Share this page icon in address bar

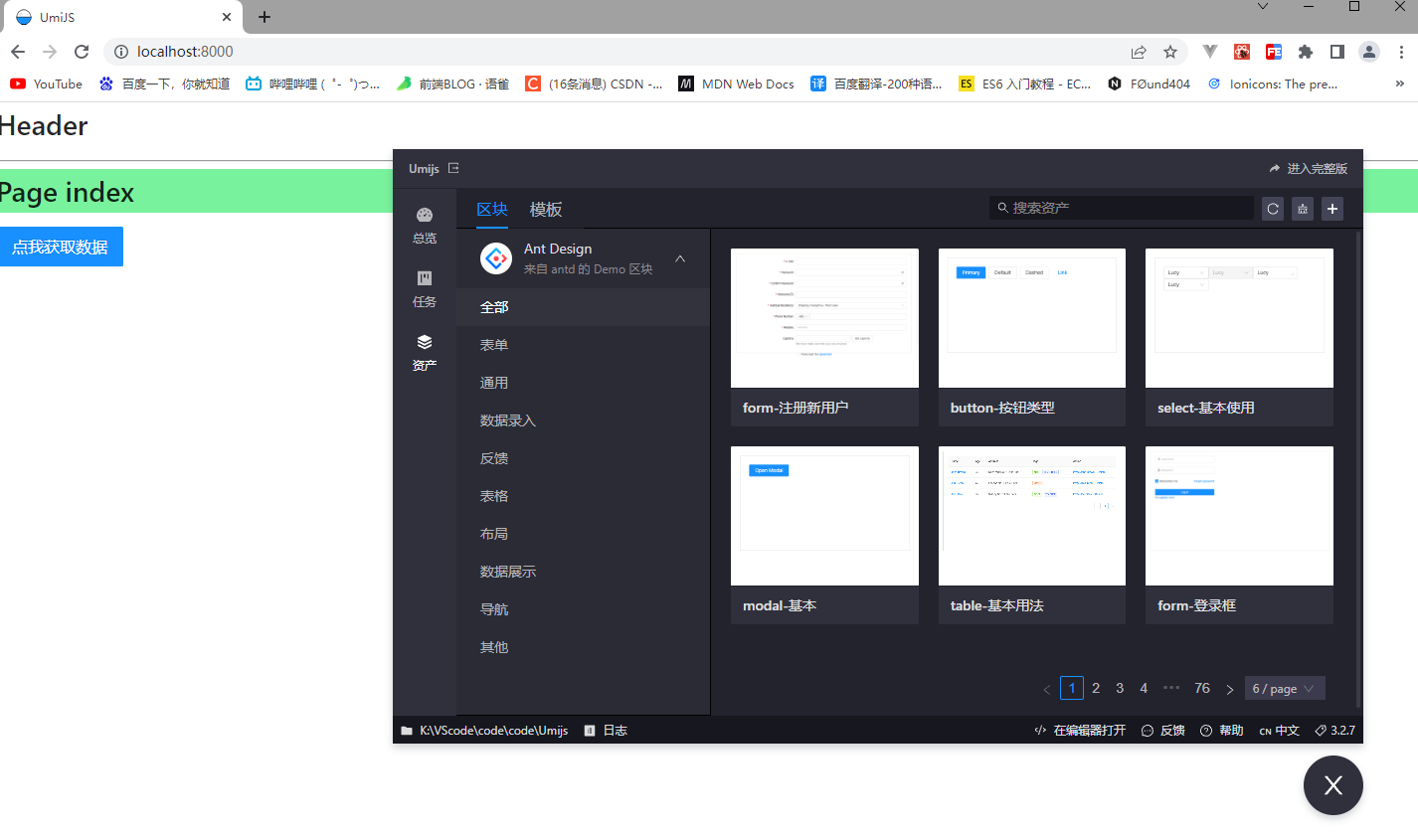[x=1139, y=52]
